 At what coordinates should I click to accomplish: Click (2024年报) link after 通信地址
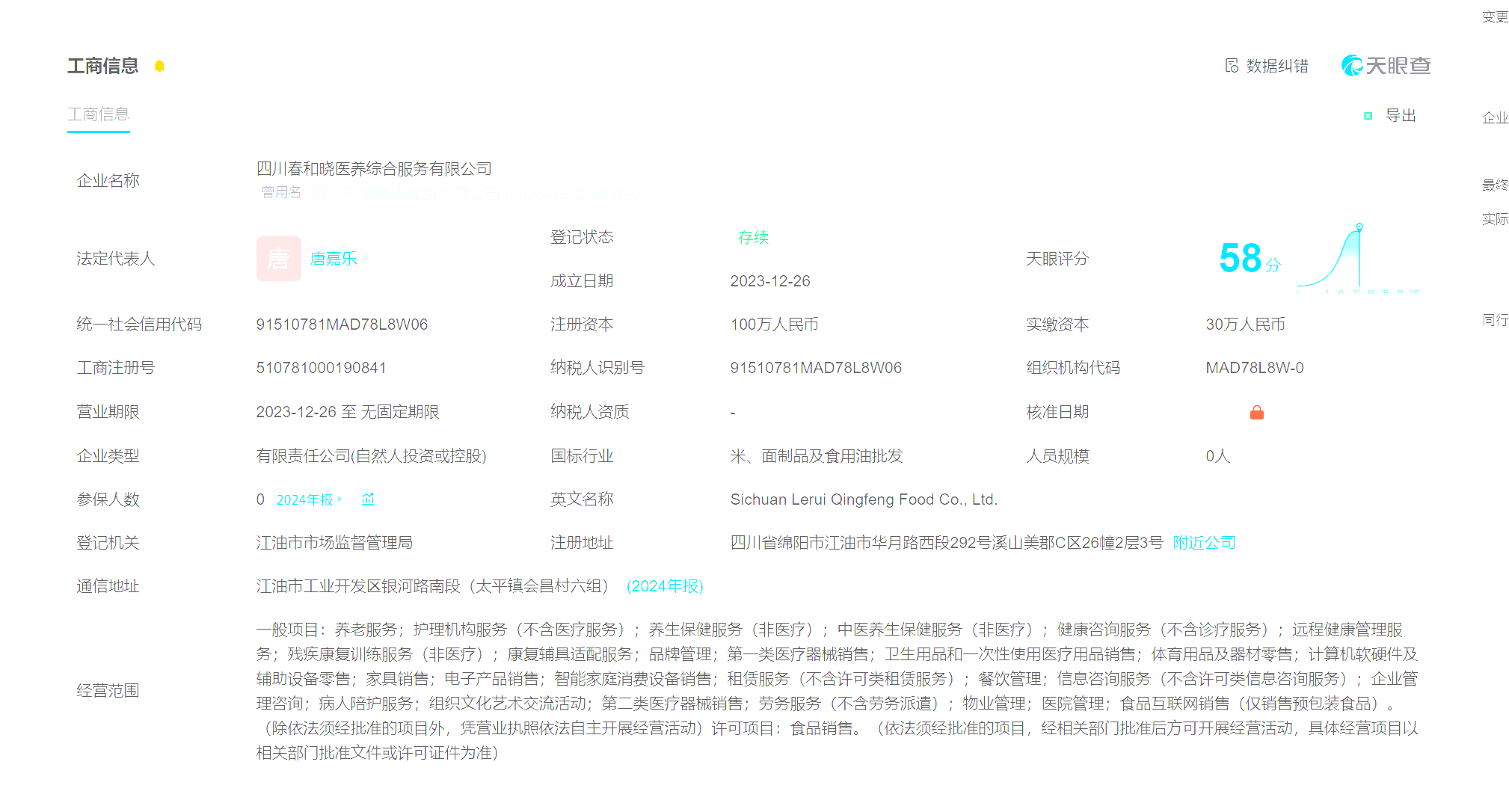(665, 586)
